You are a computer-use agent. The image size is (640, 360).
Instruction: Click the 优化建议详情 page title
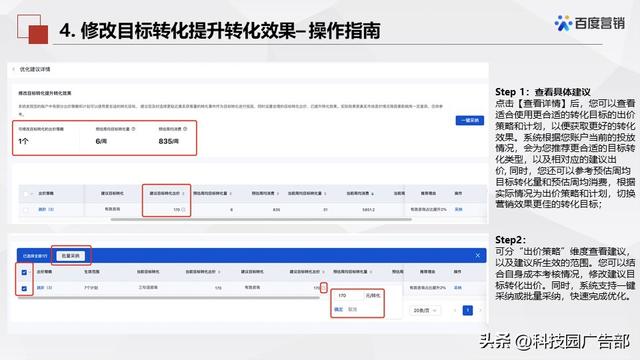(x=35, y=69)
